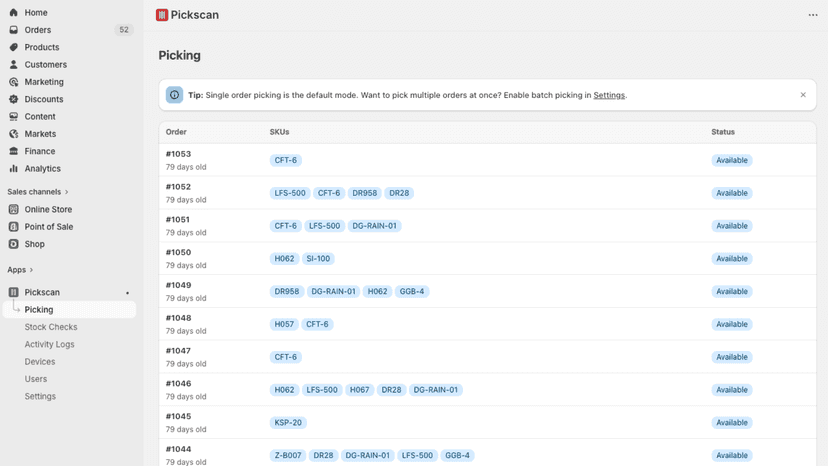Click the Pickscan app icon in sidebar
Viewport: 828px width, 466px height.
coord(14,292)
